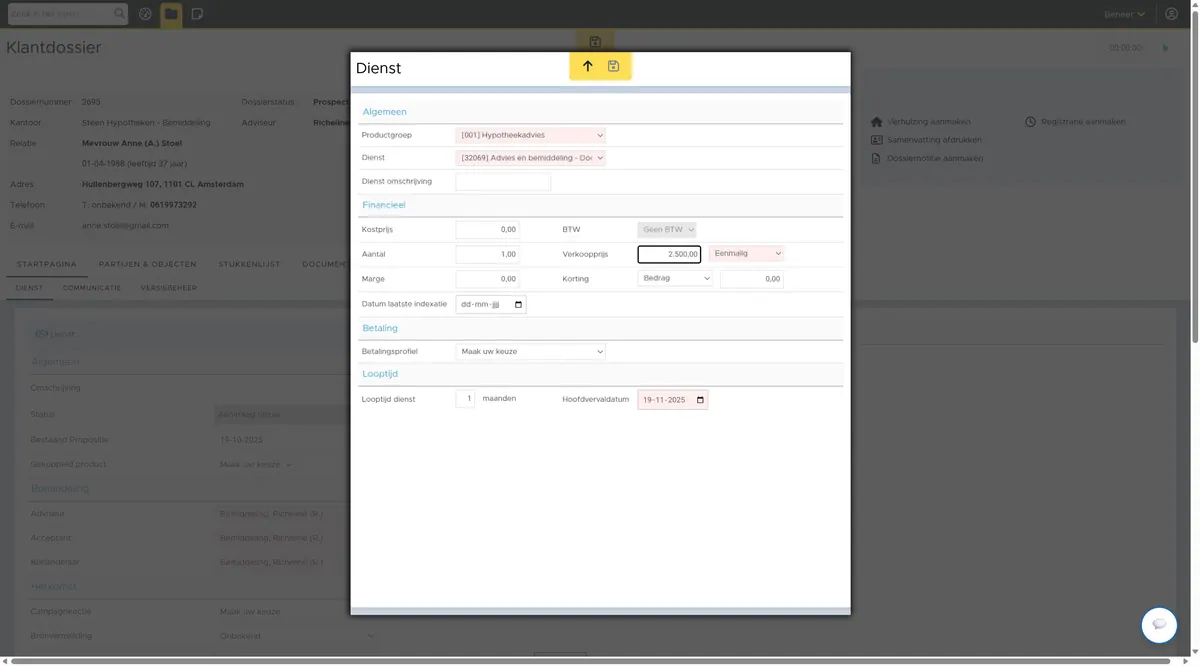1200x666 pixels.
Task: Open the Versiebeheer sub-tab
Action: pos(169,288)
